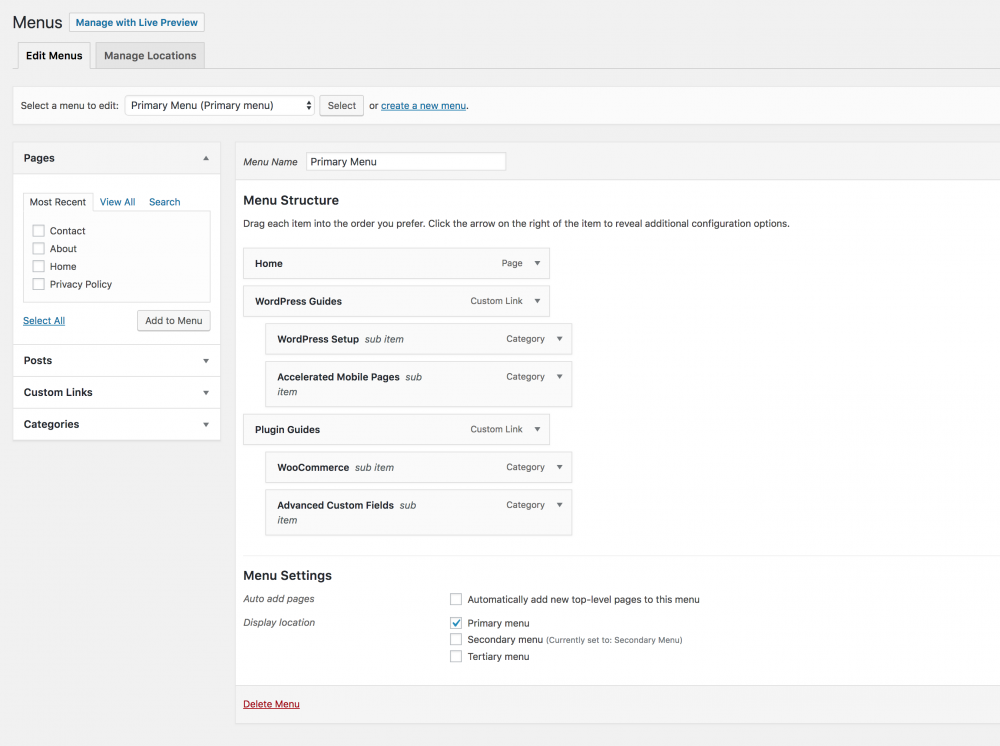
Task: Click the Delete Menu link
Action: [271, 704]
